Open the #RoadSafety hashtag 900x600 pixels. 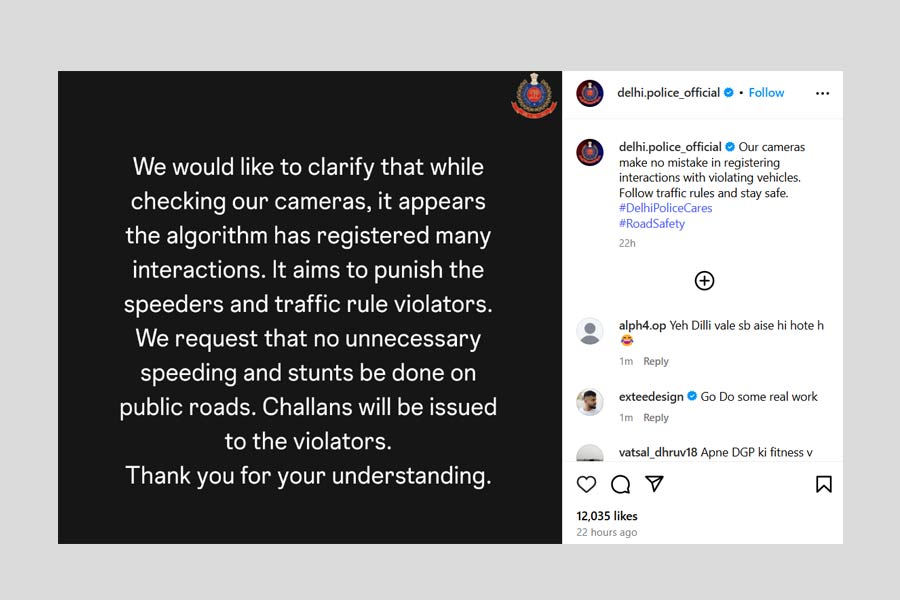coord(652,223)
